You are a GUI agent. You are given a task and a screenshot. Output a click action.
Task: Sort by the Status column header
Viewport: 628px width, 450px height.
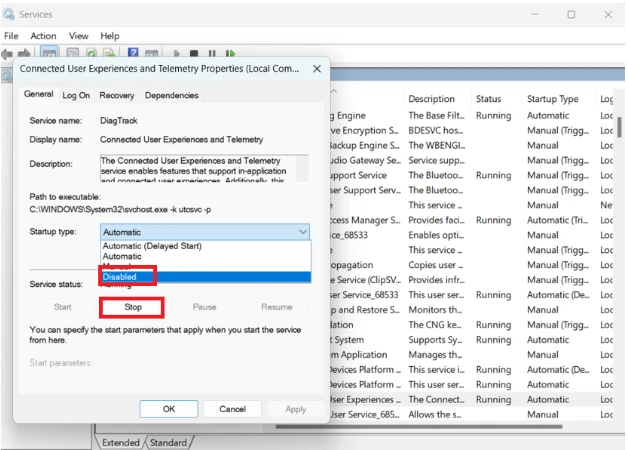point(488,98)
